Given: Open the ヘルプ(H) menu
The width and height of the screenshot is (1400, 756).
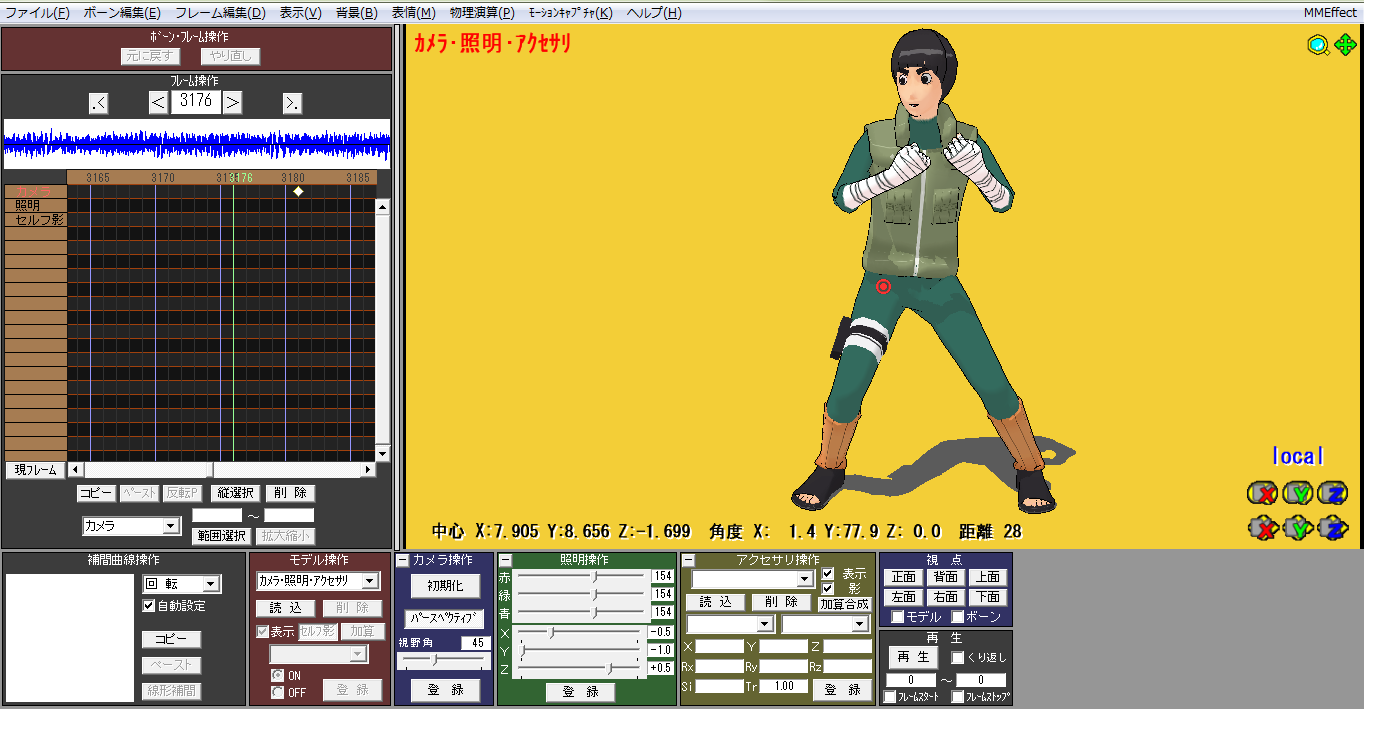Looking at the screenshot, I should pos(654,13).
